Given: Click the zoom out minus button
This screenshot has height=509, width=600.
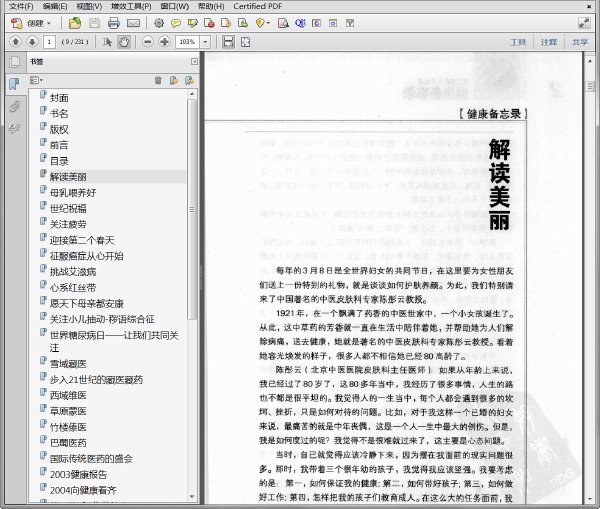Looking at the screenshot, I should click(x=148, y=41).
